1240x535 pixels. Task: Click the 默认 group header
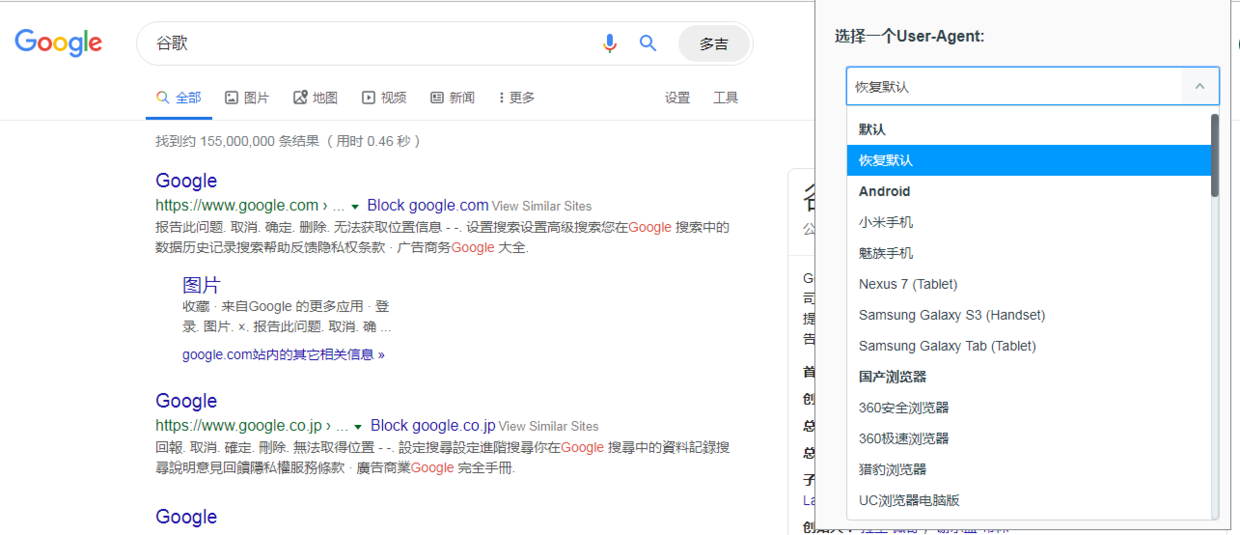[872, 129]
